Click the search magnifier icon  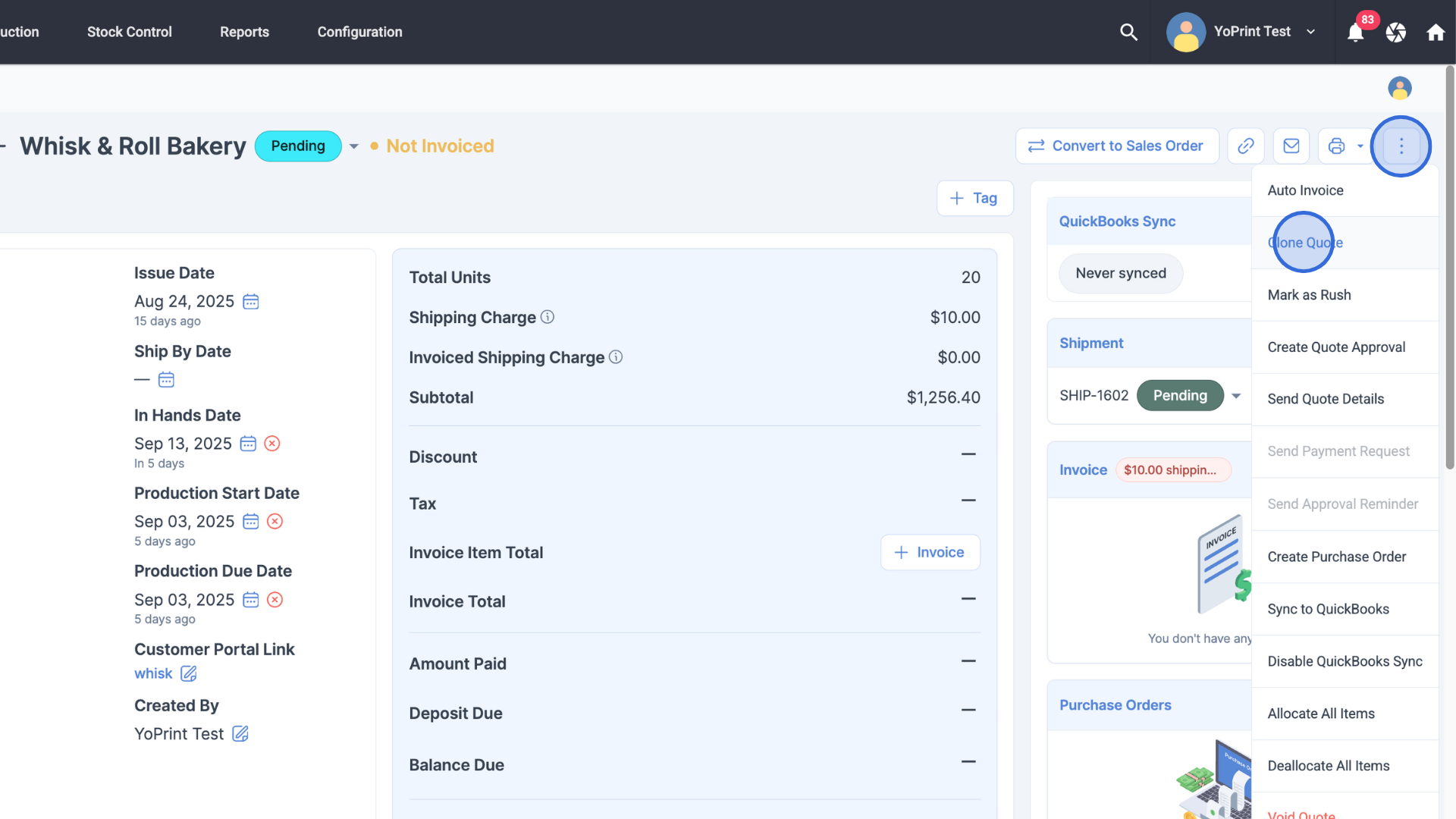(x=1128, y=32)
